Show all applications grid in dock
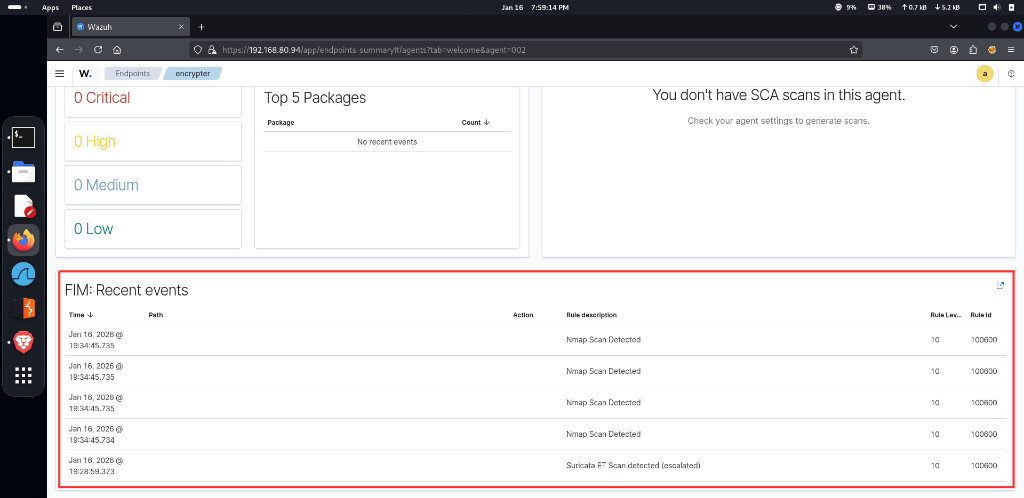1024x498 pixels. pos(24,375)
